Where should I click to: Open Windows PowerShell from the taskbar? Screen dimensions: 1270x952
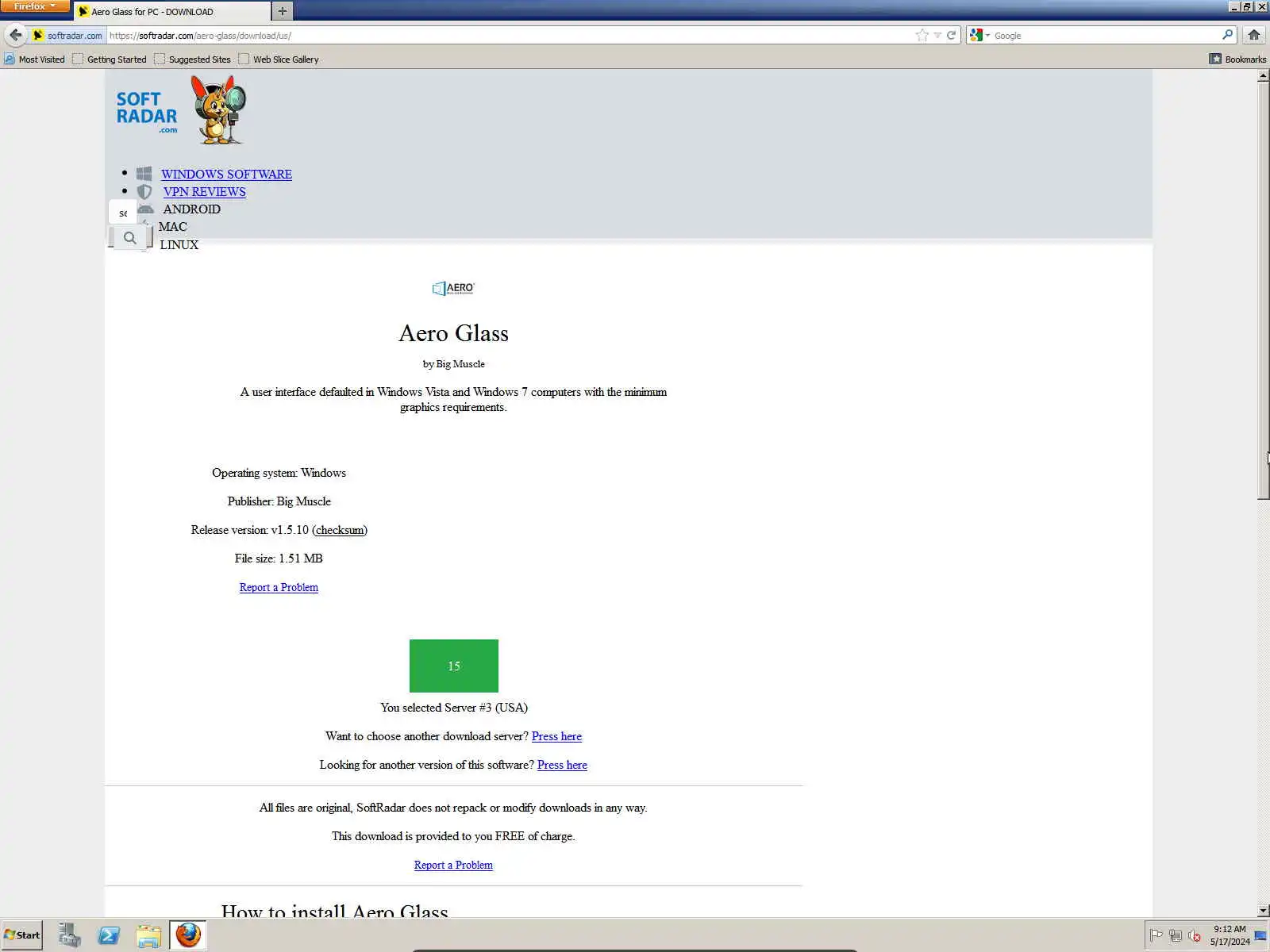109,935
